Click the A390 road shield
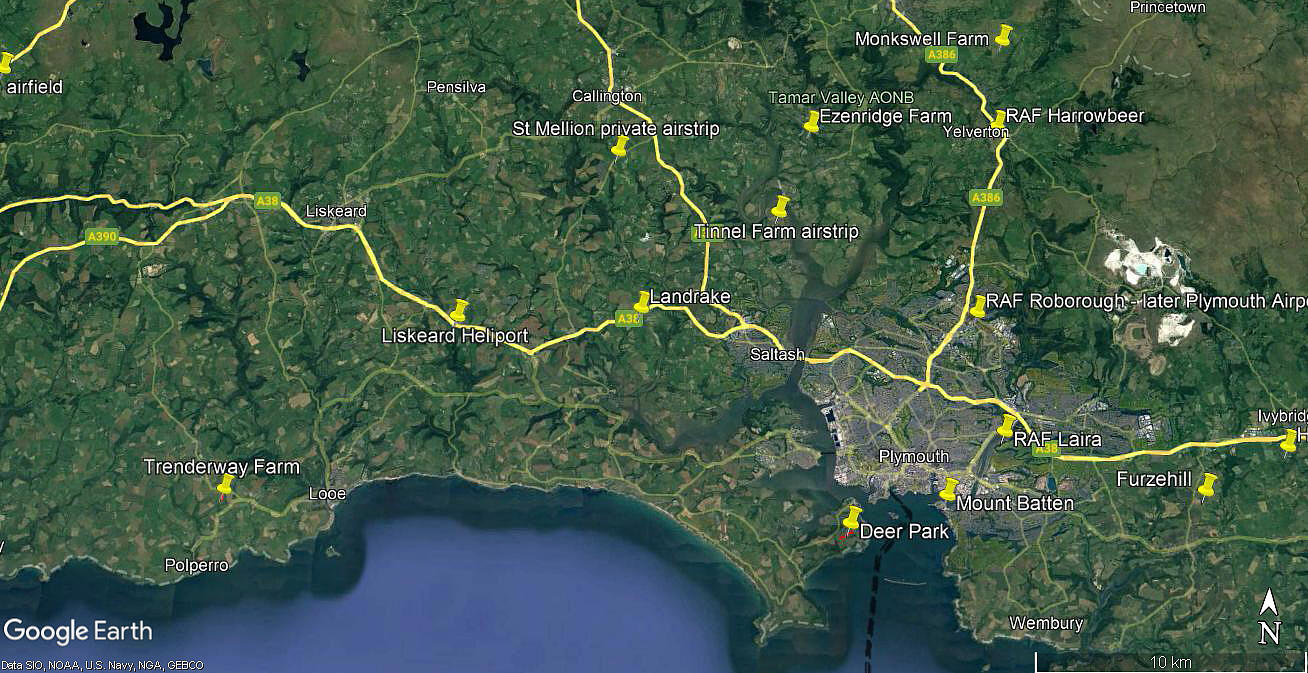The height and width of the screenshot is (673, 1308). click(x=102, y=237)
